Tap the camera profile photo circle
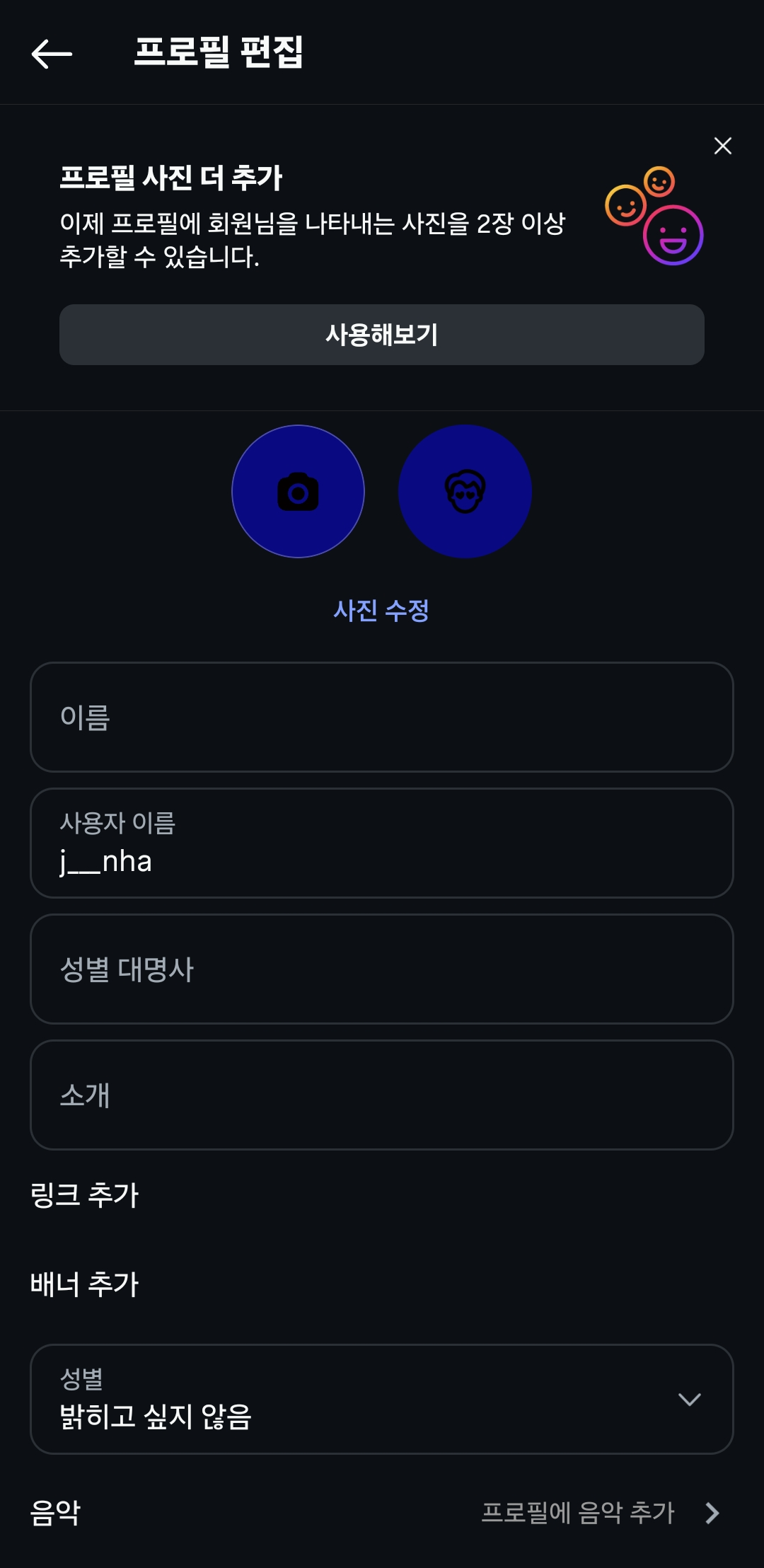Viewport: 764px width, 1568px height. click(298, 491)
